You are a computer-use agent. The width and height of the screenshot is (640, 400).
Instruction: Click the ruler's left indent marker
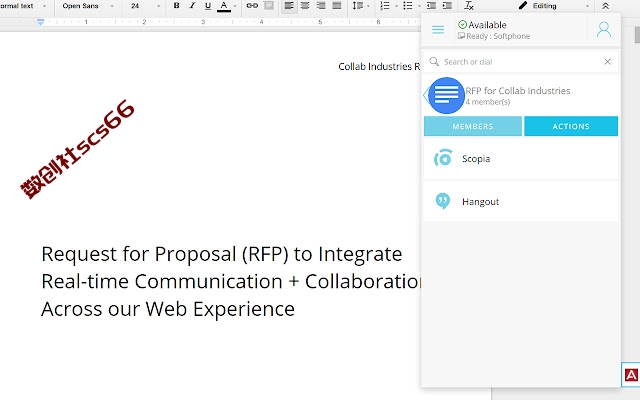point(40,22)
